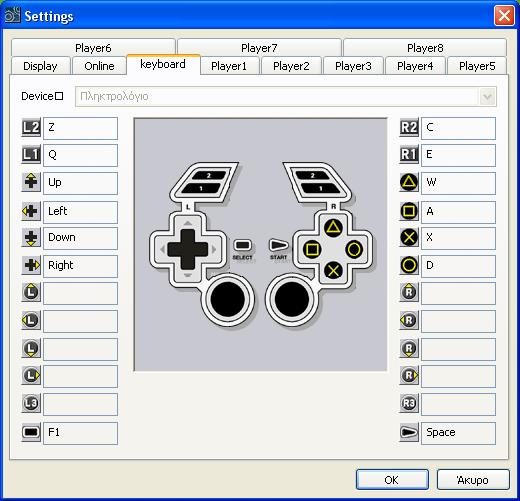
Task: Click the Triangle icon beside W
Action: (x=409, y=182)
